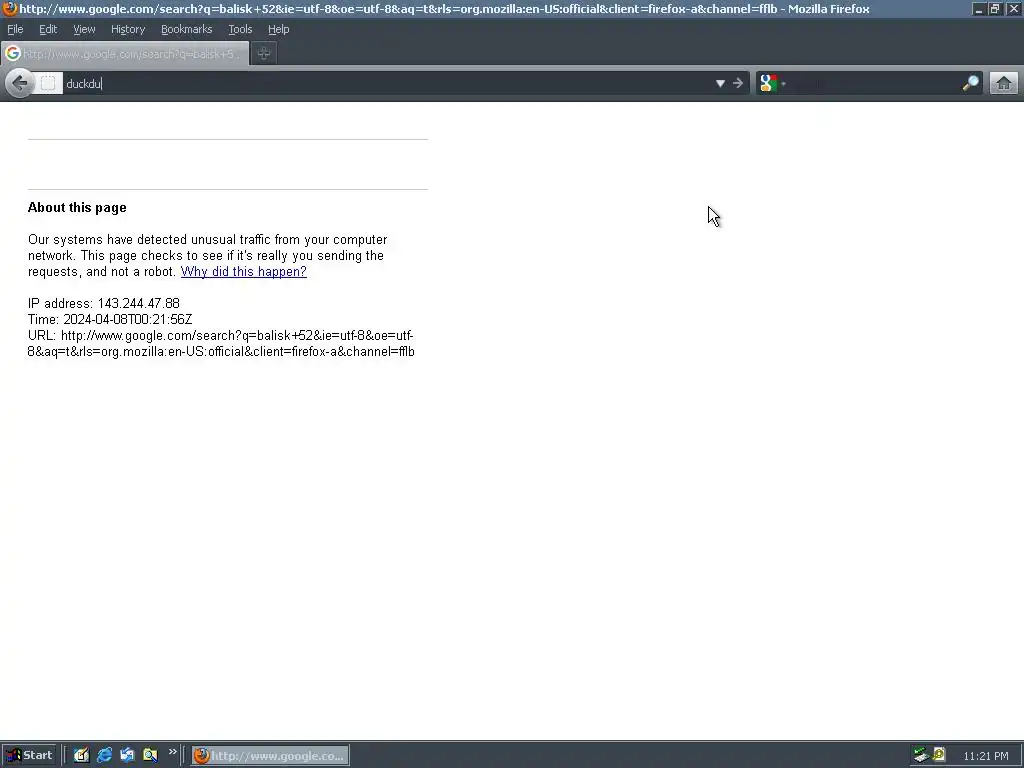Click the site identity icon beside the address bar
The image size is (1024, 768).
(48, 83)
